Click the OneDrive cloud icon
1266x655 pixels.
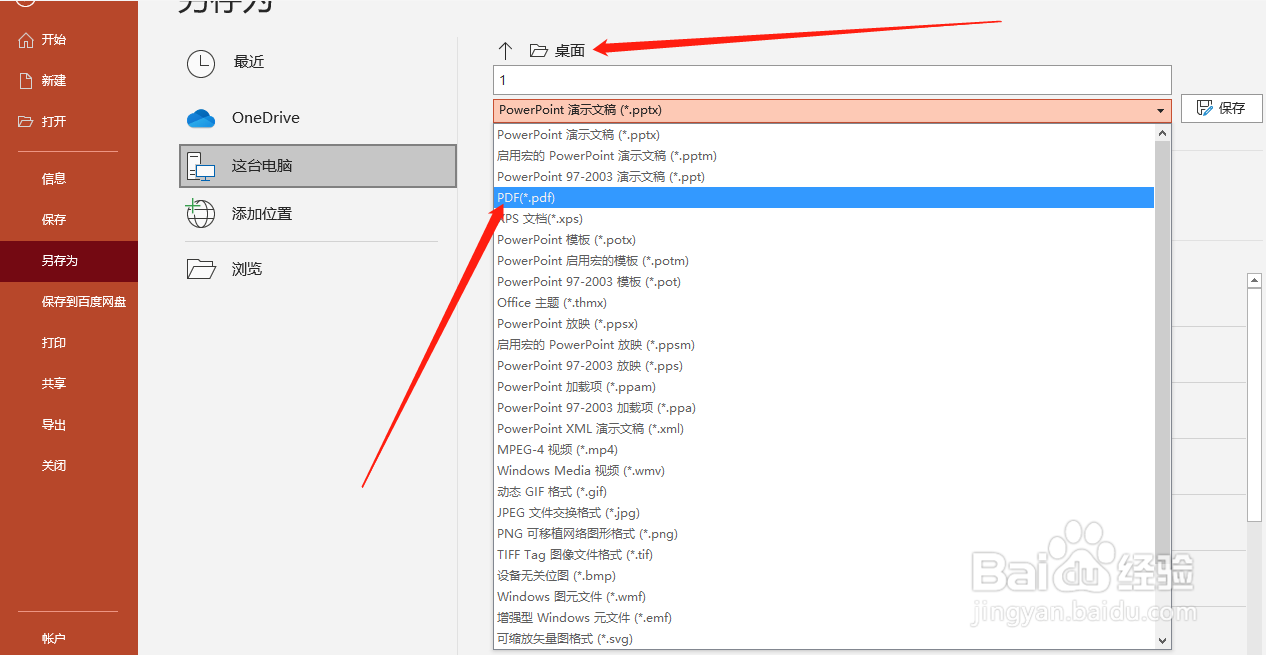(201, 118)
